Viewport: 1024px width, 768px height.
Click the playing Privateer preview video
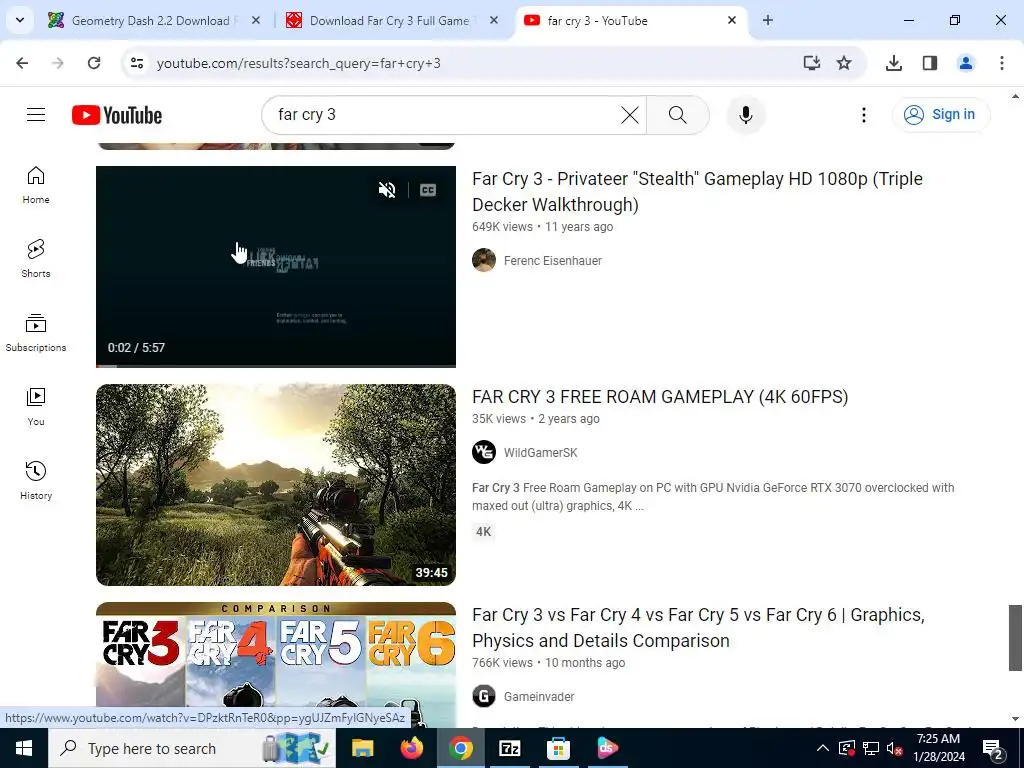[276, 266]
